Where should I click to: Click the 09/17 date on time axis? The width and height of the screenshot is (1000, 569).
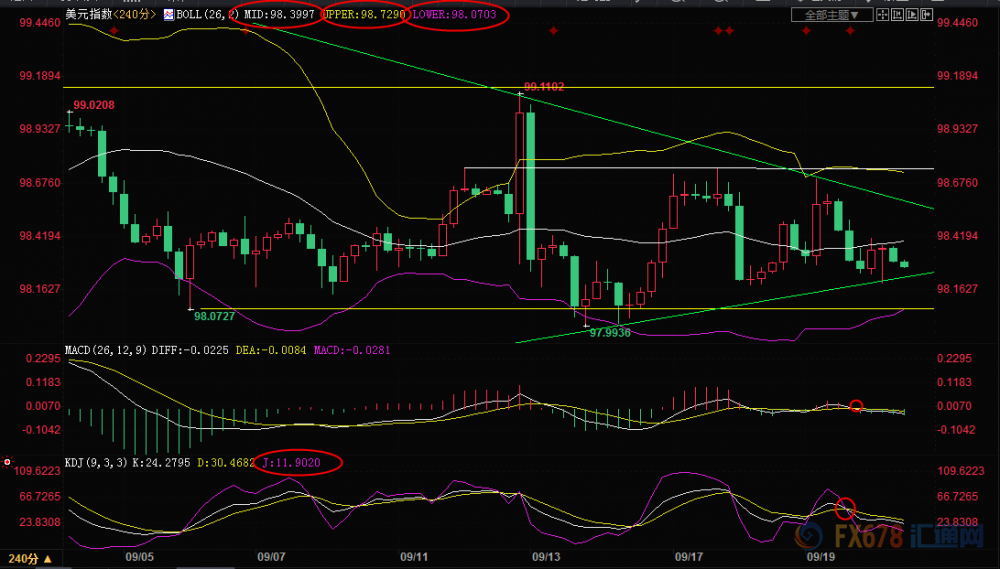[x=689, y=557]
